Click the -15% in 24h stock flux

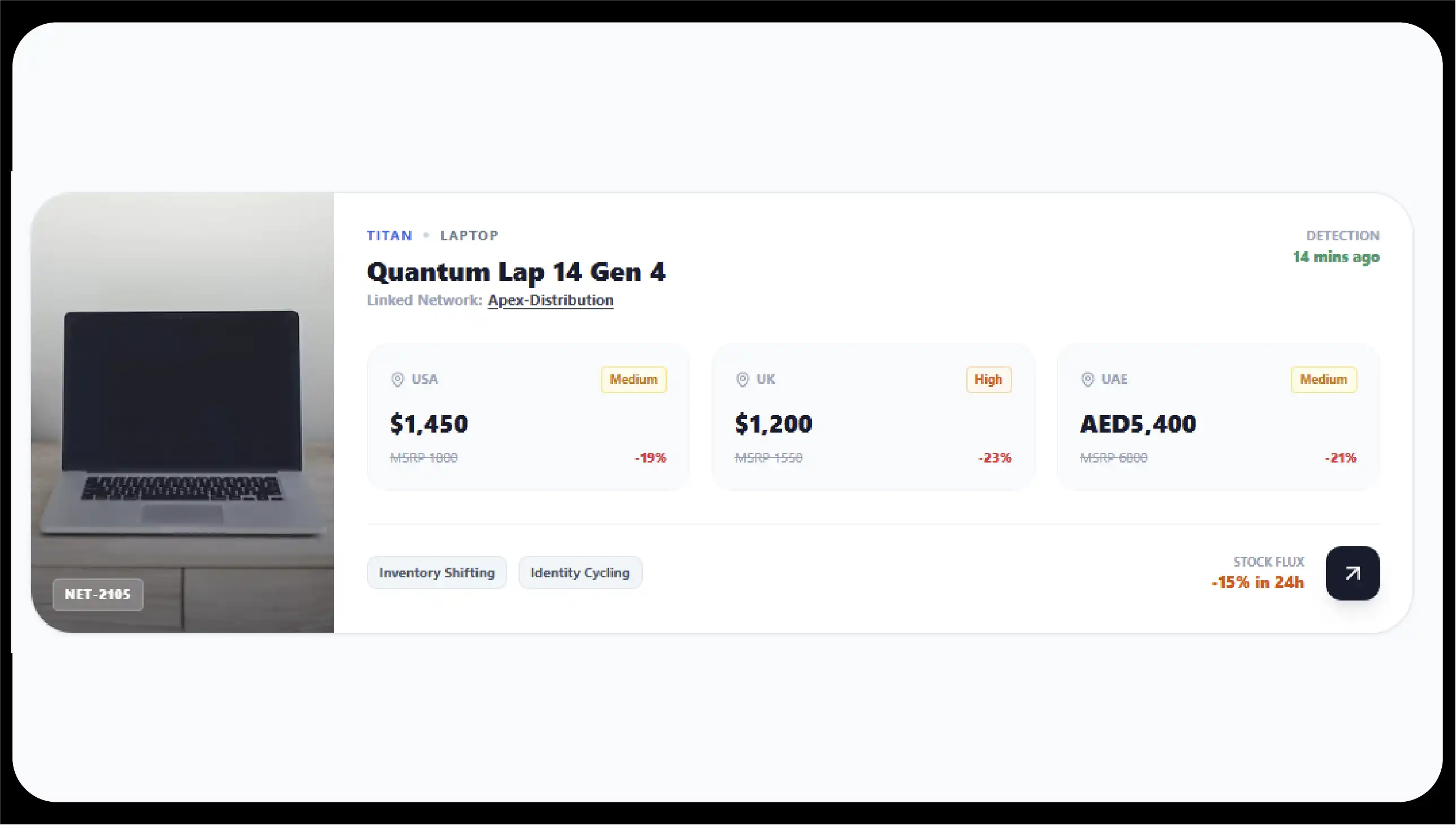pos(1257,582)
